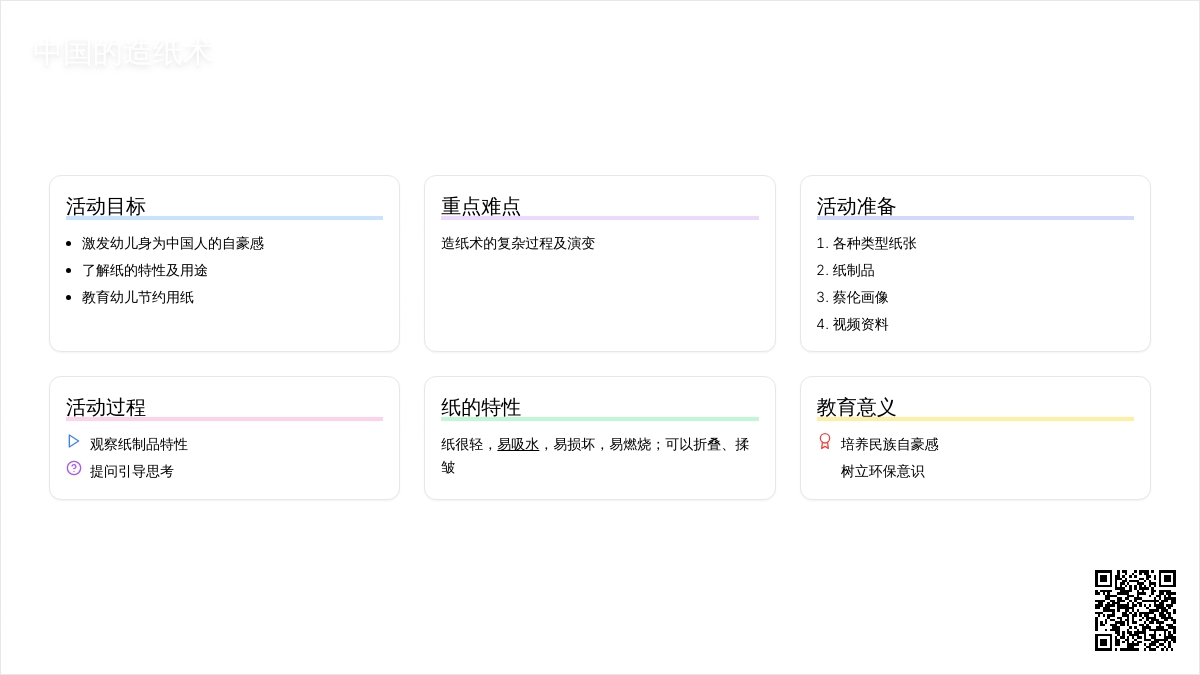Select bullet 激发幼儿身为中国人的自豪感
The image size is (1200, 675).
point(173,243)
